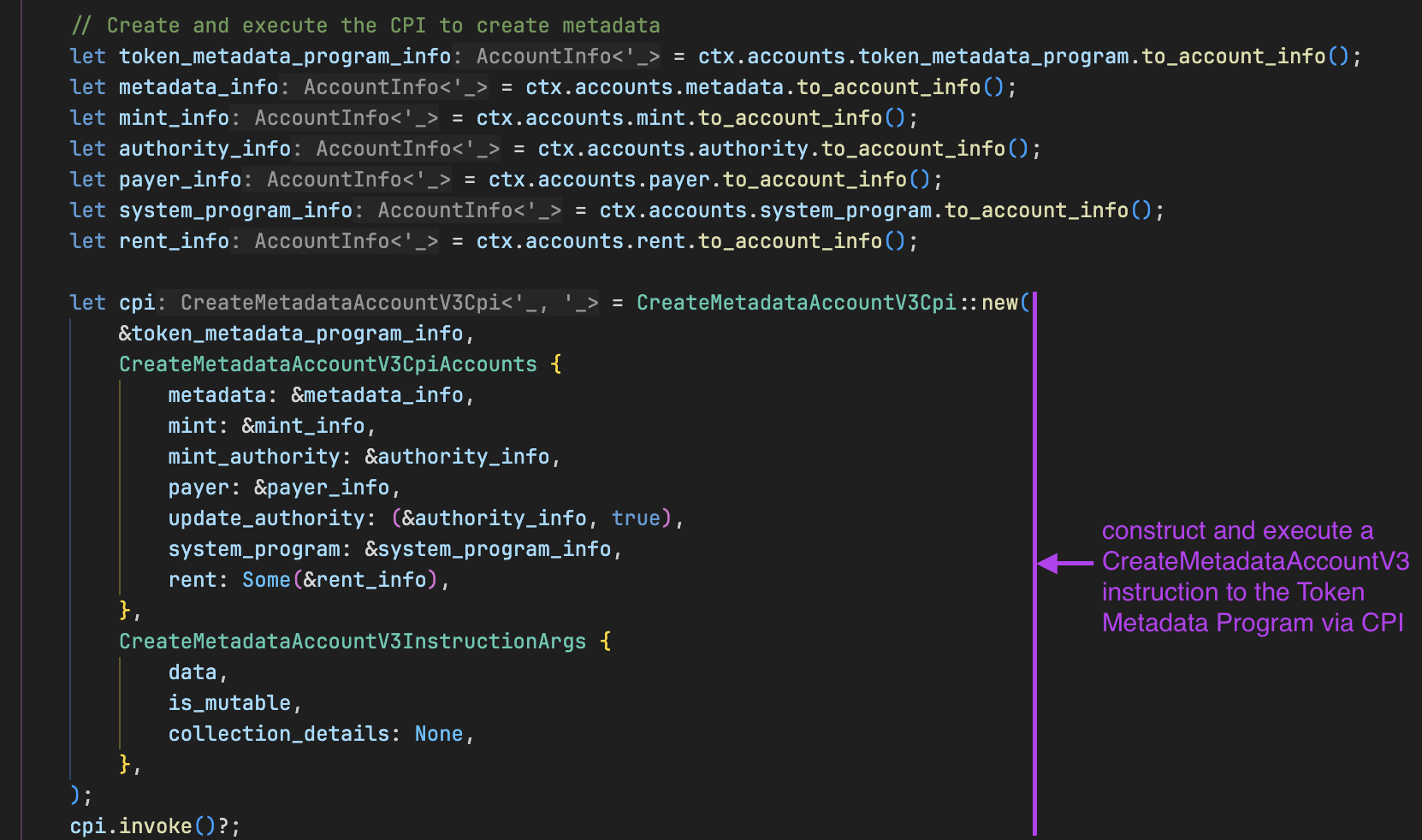Screen dimensions: 1422x840
Task: Select the data argument in instruction args
Action: point(192,671)
